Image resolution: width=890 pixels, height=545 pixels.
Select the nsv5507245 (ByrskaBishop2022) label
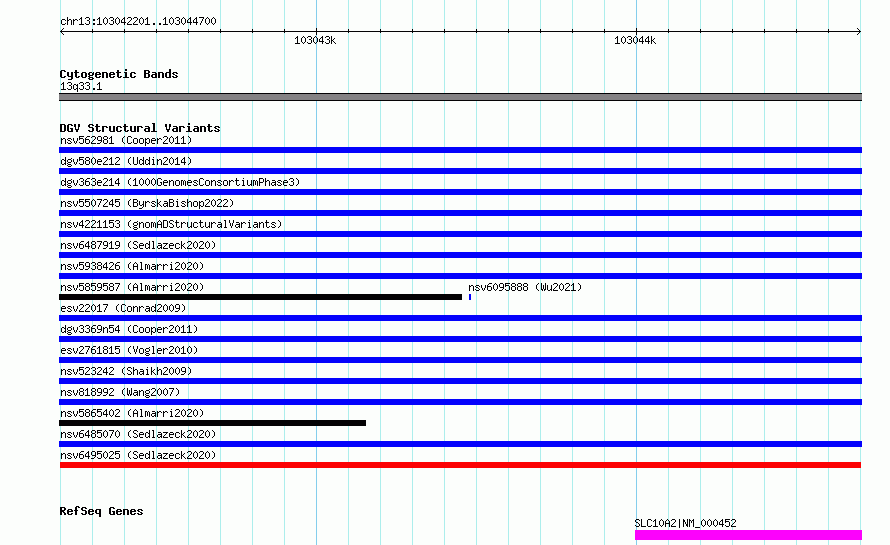(x=147, y=203)
